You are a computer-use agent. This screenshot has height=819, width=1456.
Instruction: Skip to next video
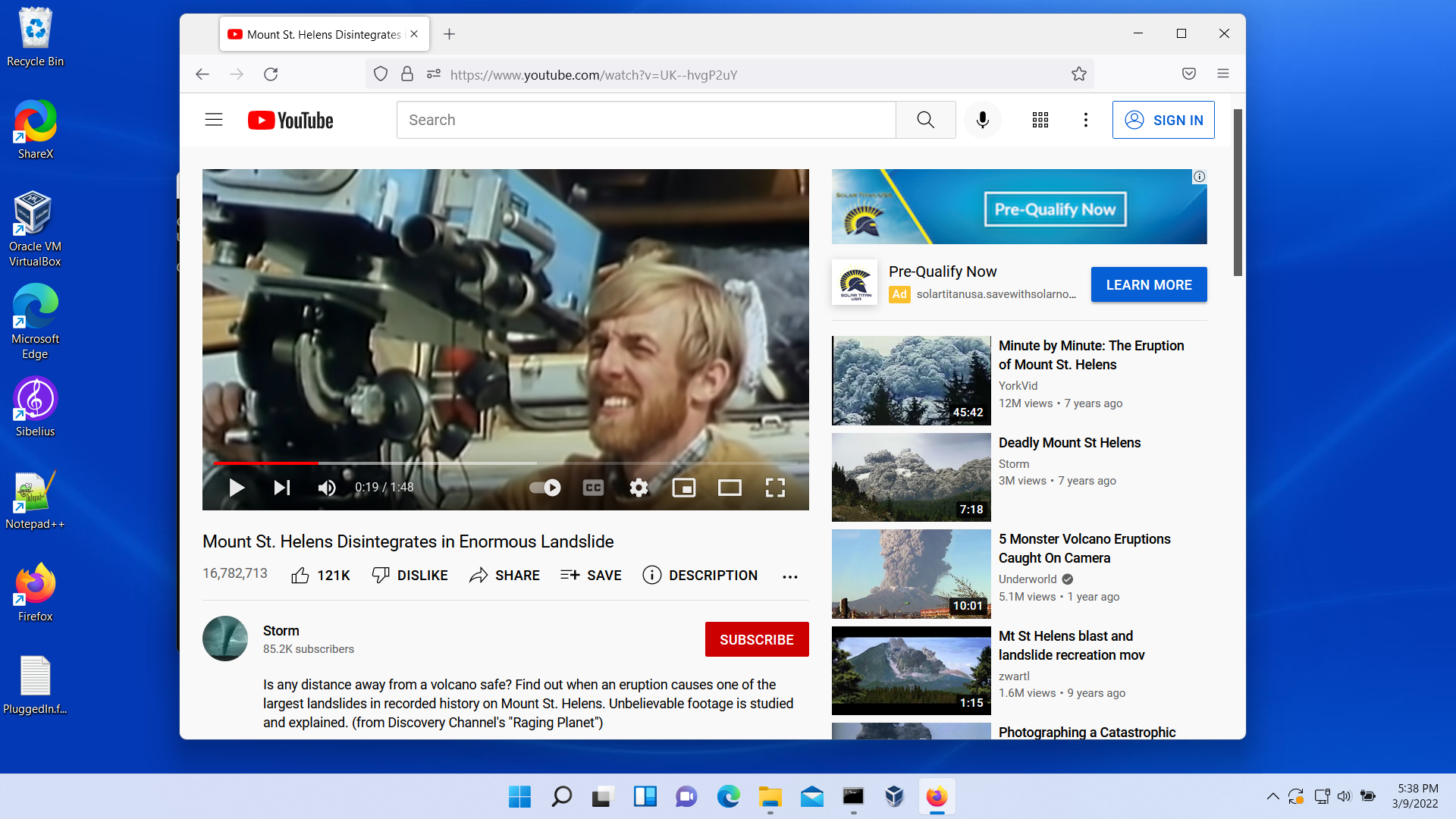point(281,488)
